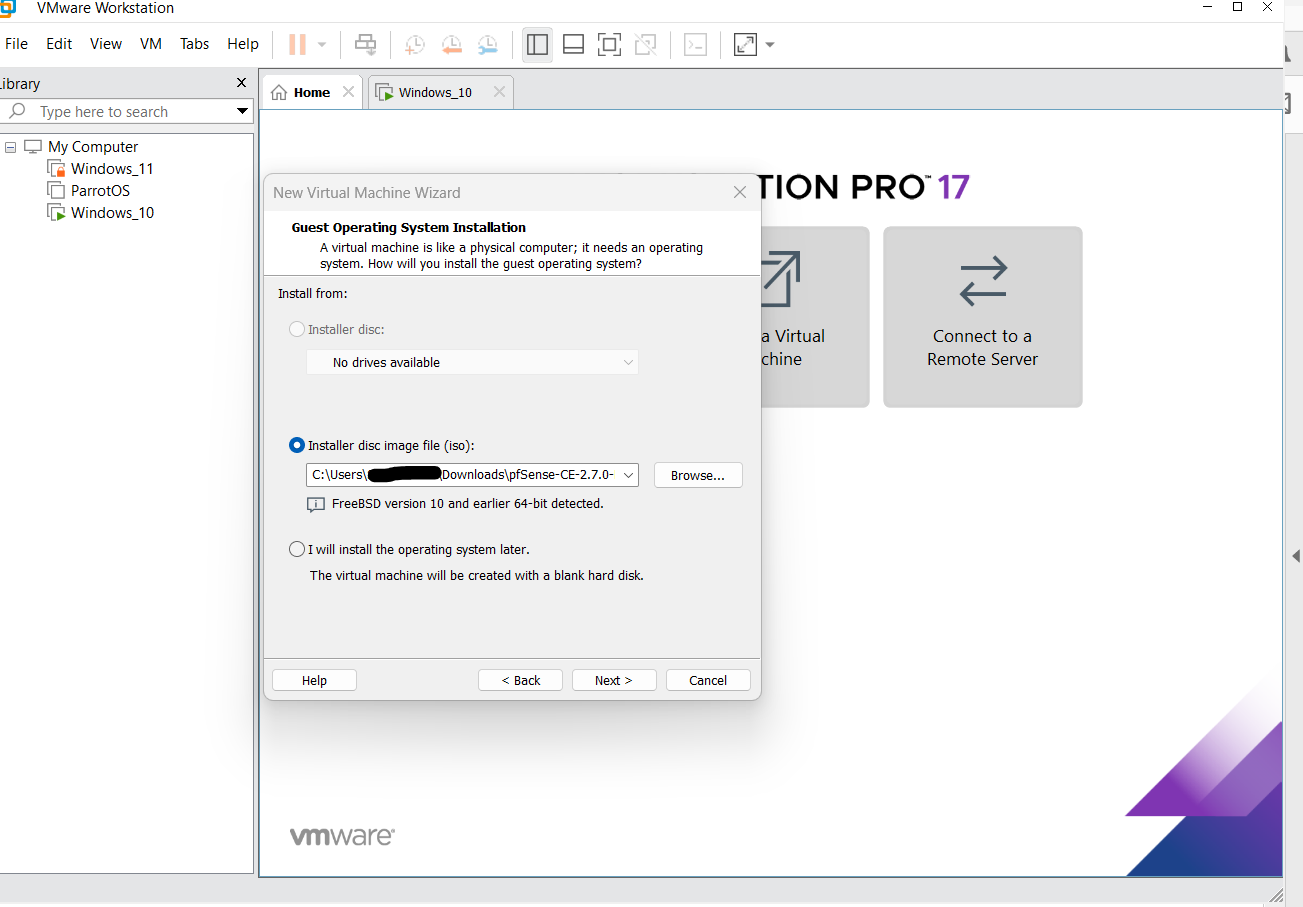Click the FreeBSD detected info icon

click(315, 504)
